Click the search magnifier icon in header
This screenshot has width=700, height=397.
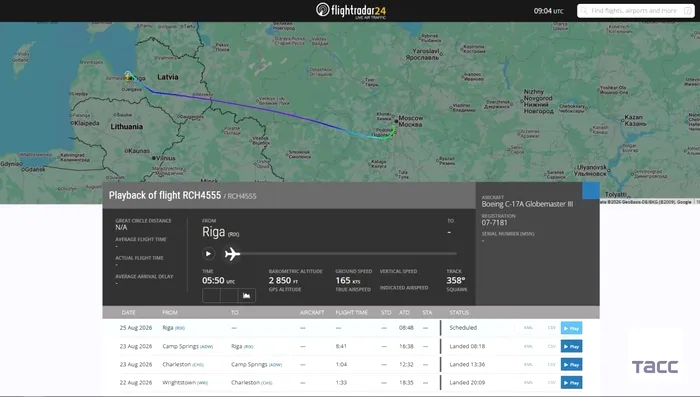[x=584, y=11]
